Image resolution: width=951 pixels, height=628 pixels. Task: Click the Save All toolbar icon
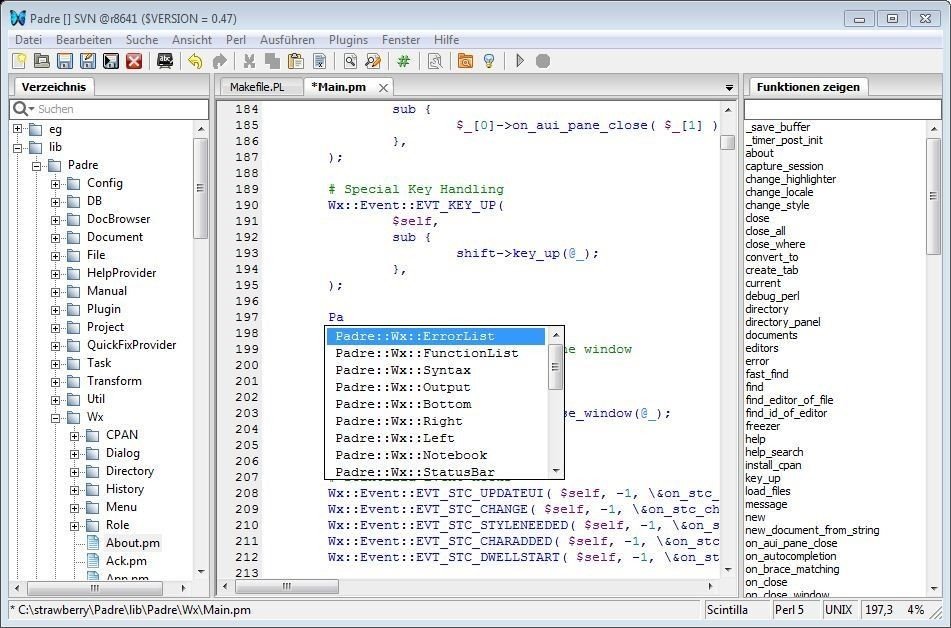(110, 61)
